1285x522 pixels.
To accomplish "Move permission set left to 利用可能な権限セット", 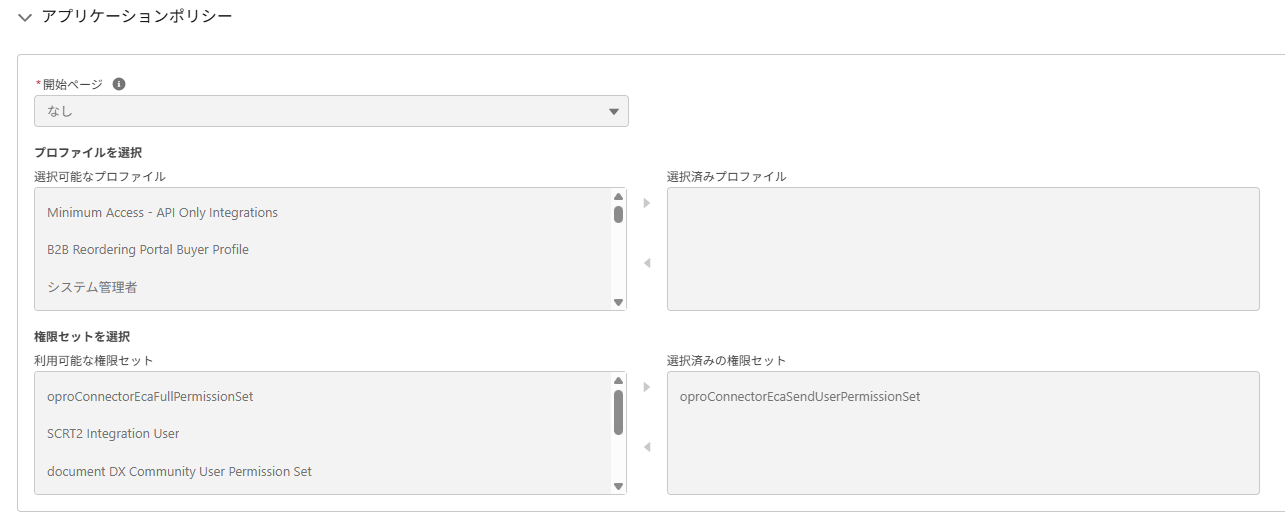I will (x=646, y=447).
